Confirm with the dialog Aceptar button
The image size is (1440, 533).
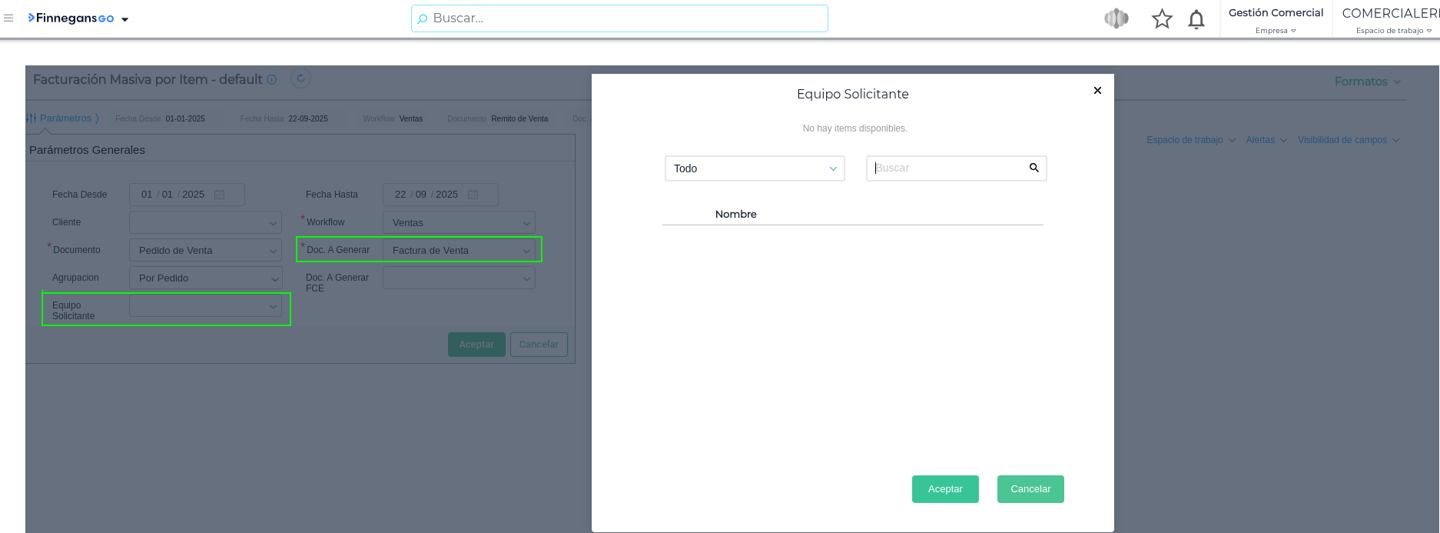click(x=945, y=489)
